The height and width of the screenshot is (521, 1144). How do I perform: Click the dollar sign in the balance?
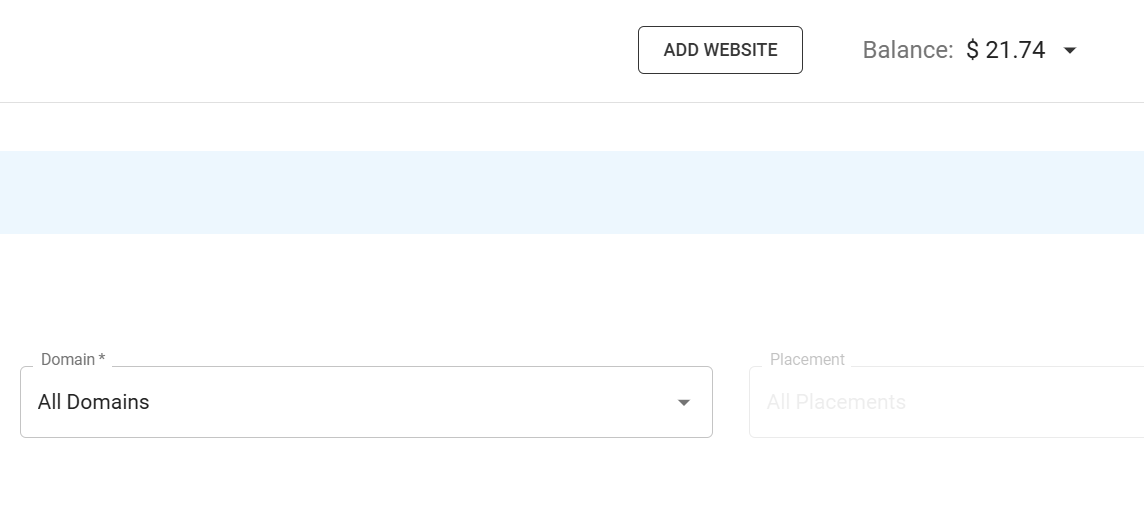coord(973,50)
